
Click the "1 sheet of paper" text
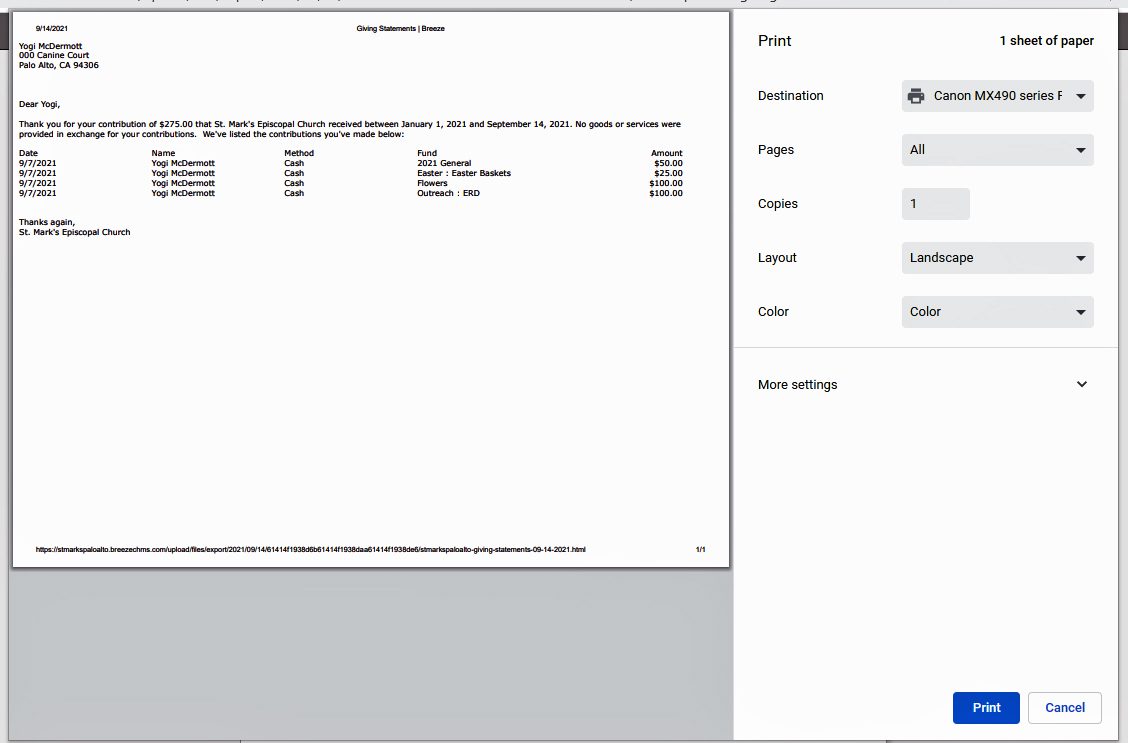tap(1047, 41)
